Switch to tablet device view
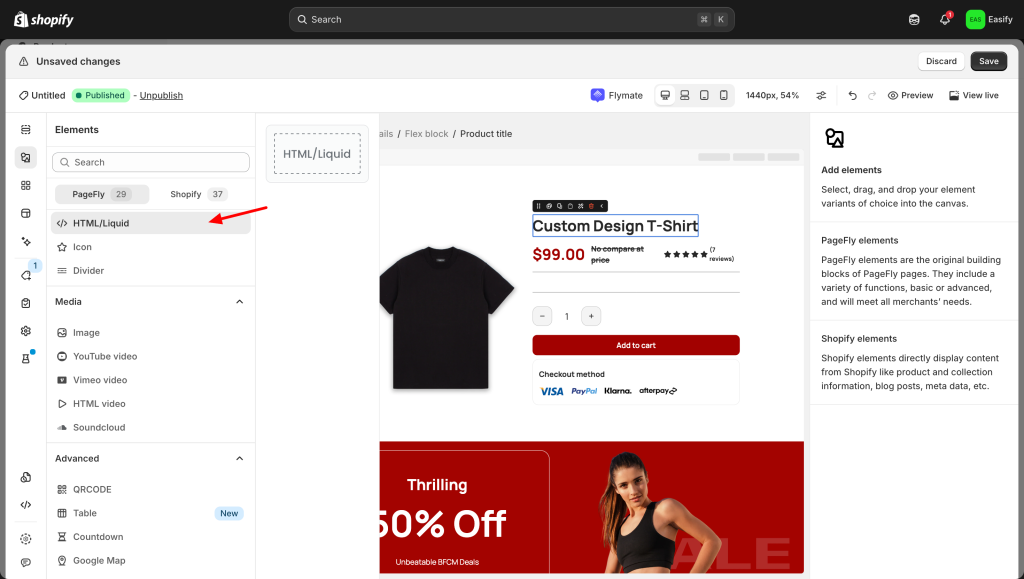This screenshot has height=579, width=1024. pyautogui.click(x=704, y=95)
